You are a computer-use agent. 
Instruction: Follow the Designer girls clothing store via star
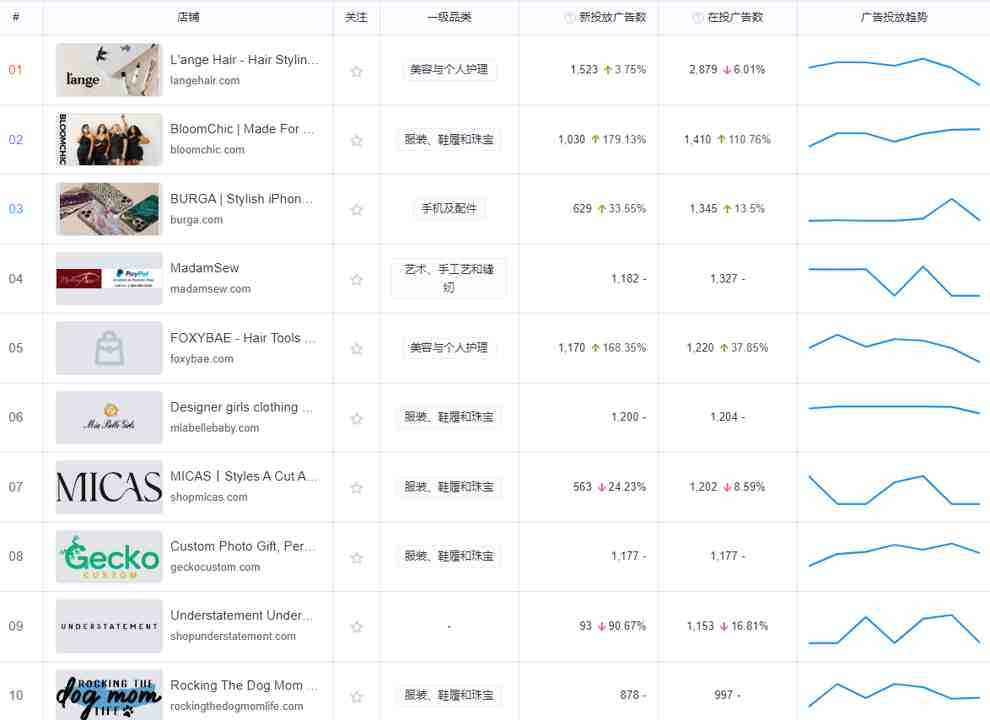point(356,418)
